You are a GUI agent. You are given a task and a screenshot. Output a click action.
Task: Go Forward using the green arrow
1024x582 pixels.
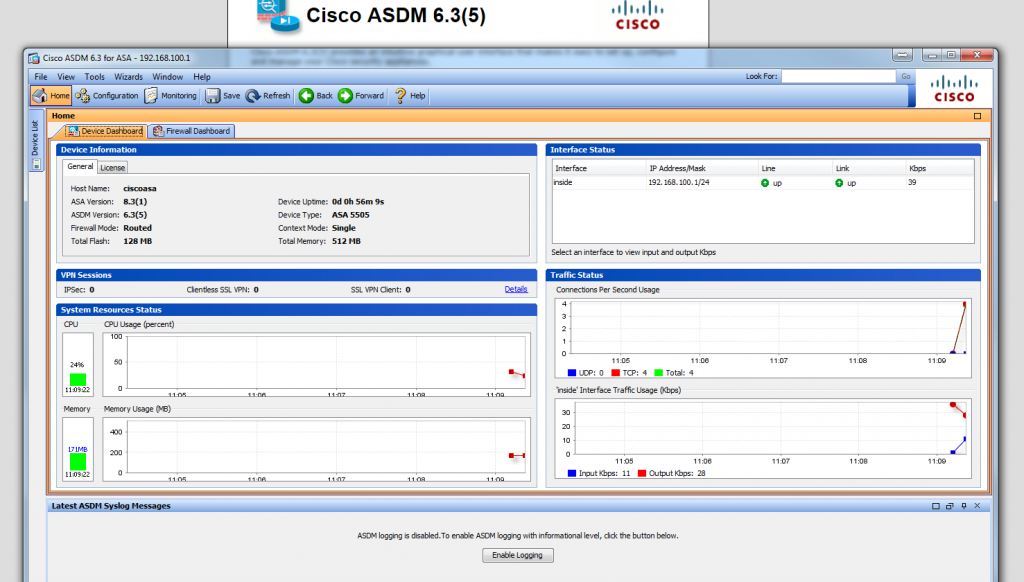[360, 95]
